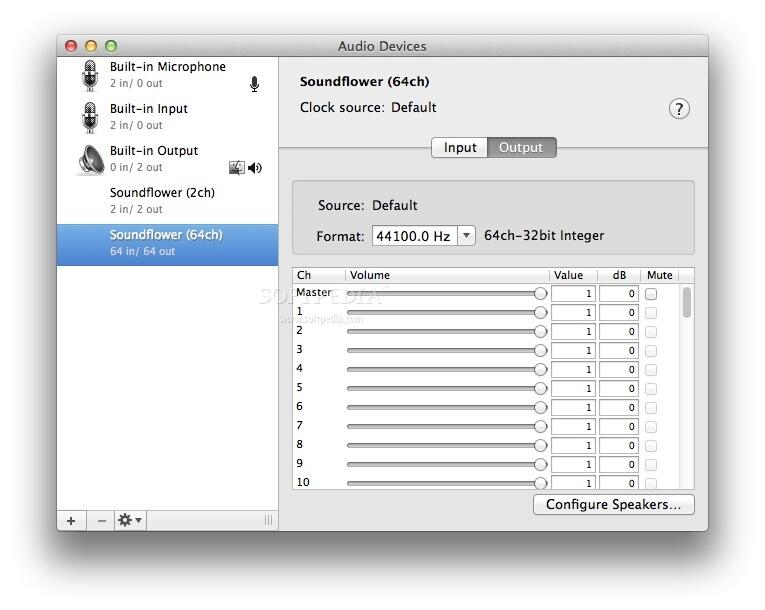Click the Built-in Microphone device icon
The height and width of the screenshot is (610, 765).
point(90,75)
